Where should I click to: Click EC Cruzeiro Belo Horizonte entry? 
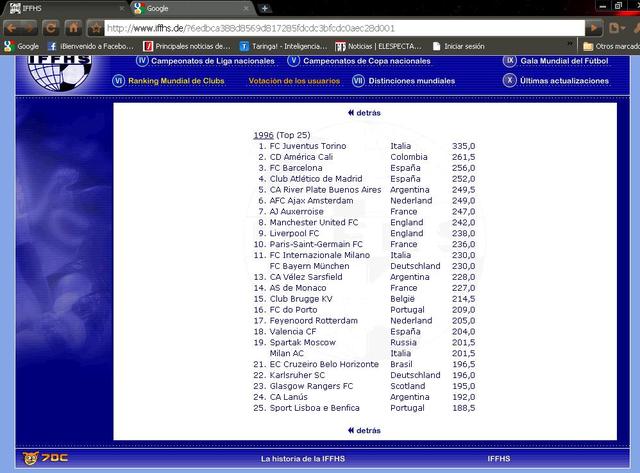324,364
